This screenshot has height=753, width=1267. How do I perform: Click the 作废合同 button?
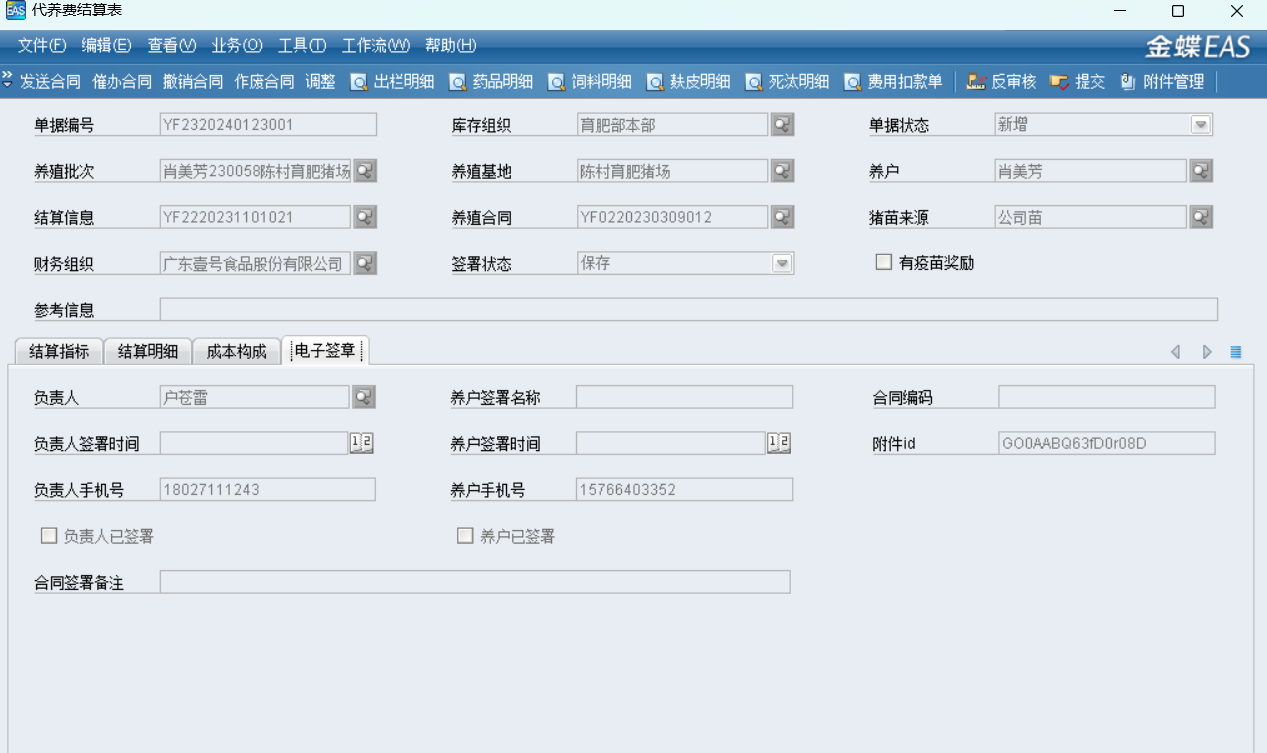(x=264, y=82)
